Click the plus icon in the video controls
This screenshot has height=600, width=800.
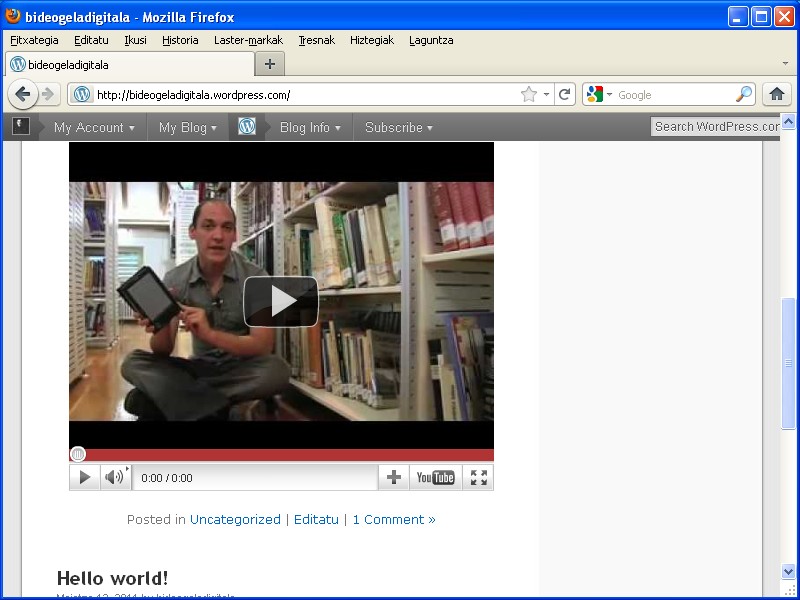393,478
